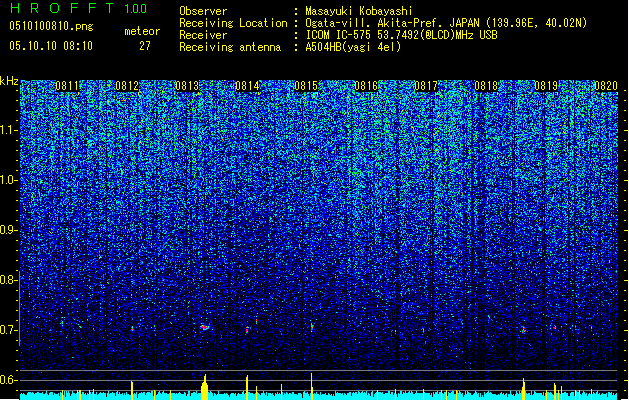Click the 0.8 kHz axis label

pos(8,280)
